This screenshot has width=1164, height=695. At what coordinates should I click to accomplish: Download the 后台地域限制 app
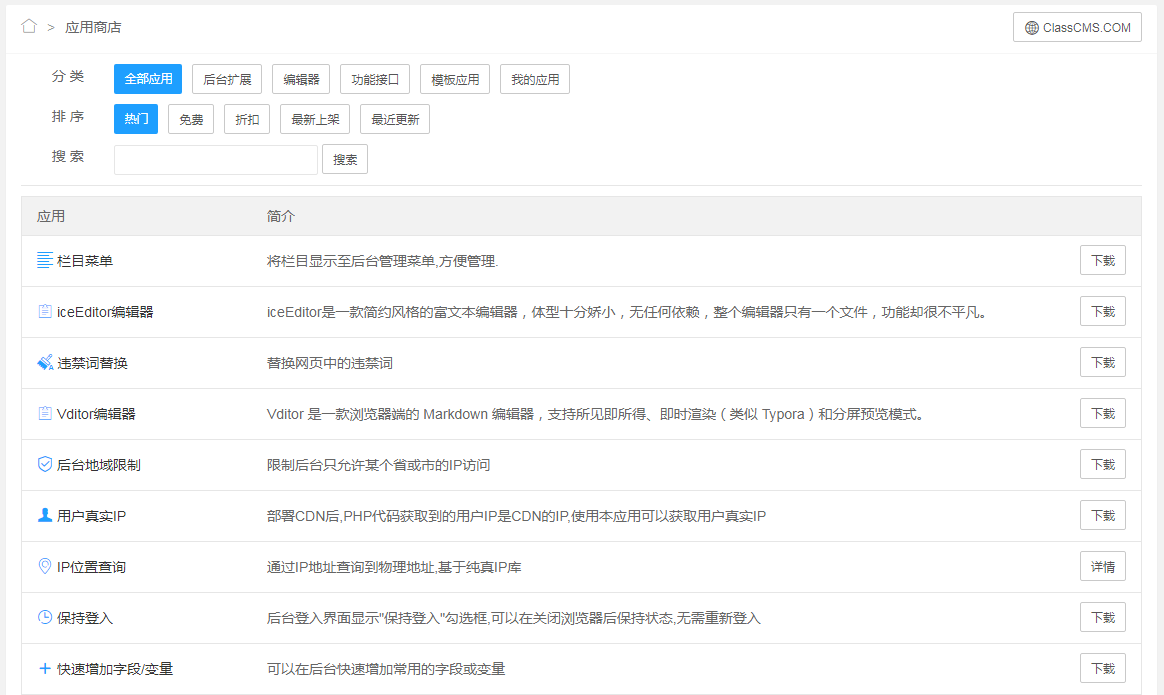point(1102,464)
